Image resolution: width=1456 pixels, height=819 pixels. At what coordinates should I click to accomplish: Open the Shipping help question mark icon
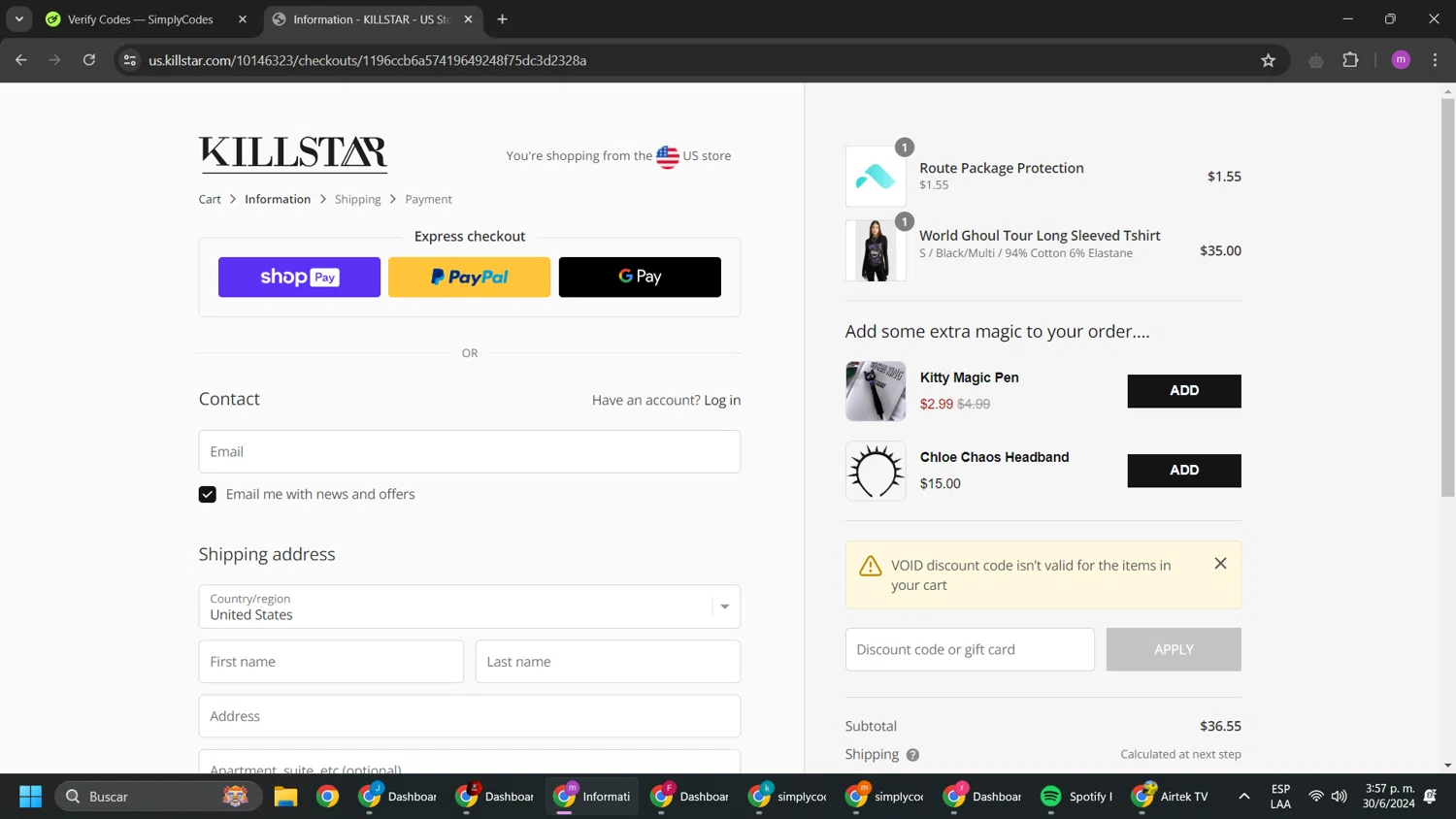(912, 755)
